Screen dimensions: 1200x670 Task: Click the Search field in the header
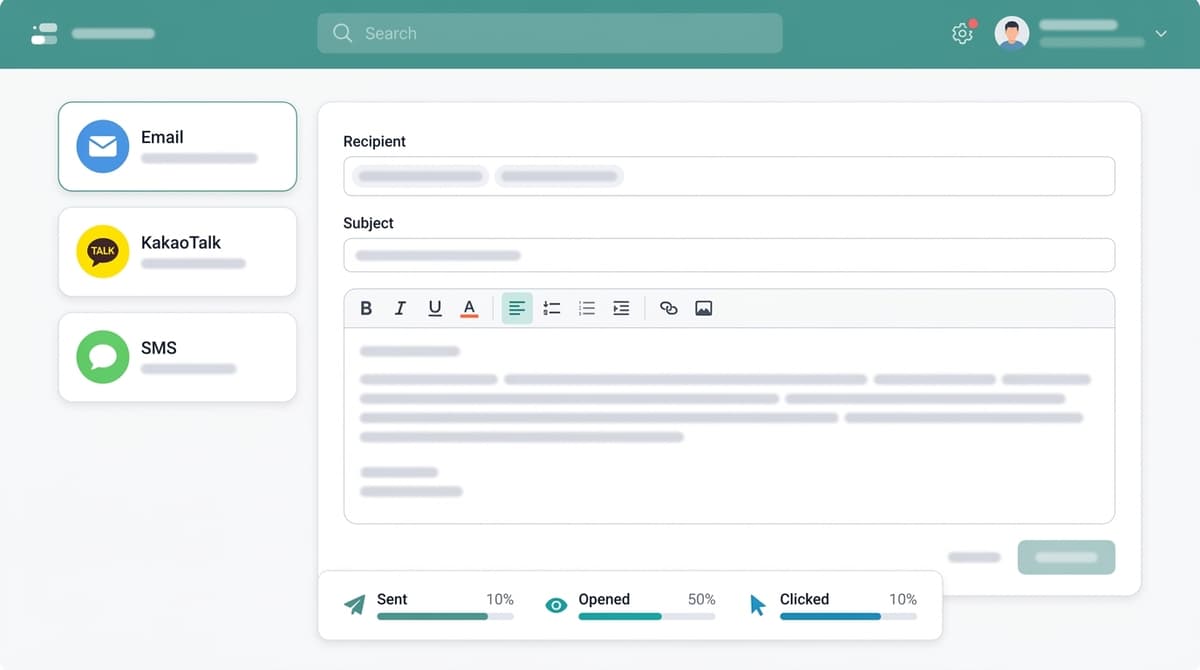550,33
